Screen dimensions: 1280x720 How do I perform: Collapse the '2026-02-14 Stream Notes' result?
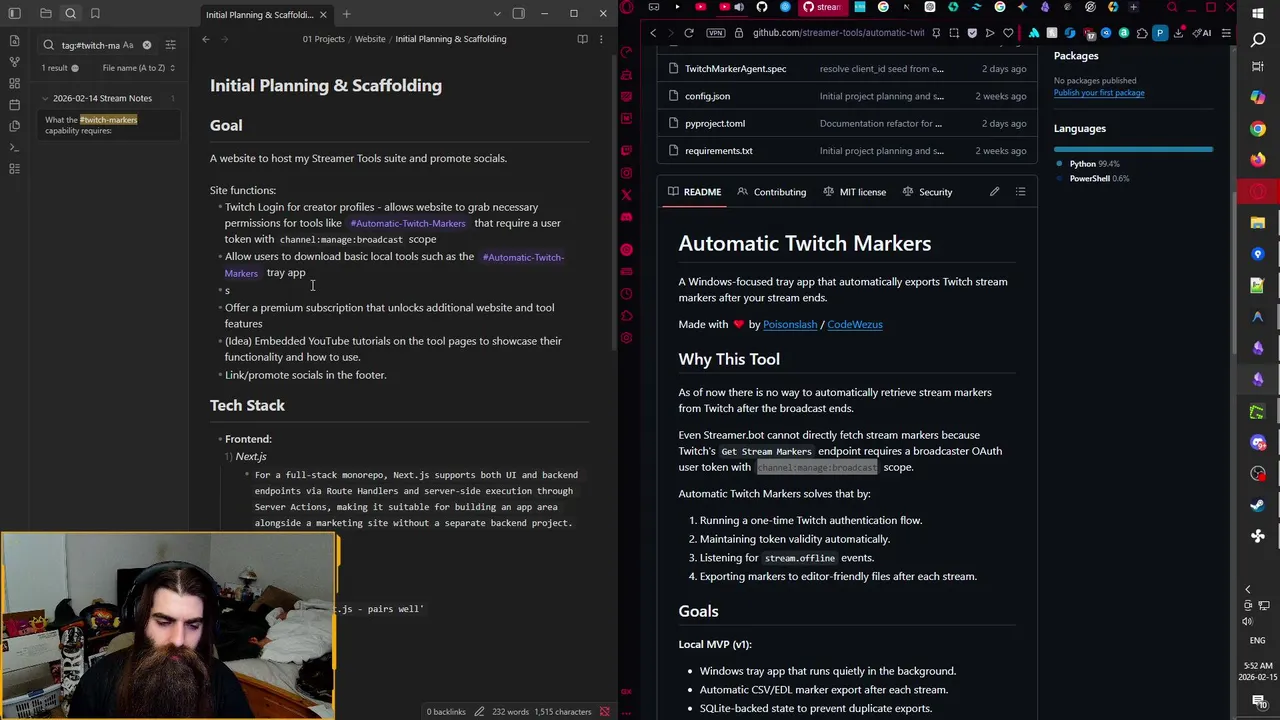(x=45, y=98)
